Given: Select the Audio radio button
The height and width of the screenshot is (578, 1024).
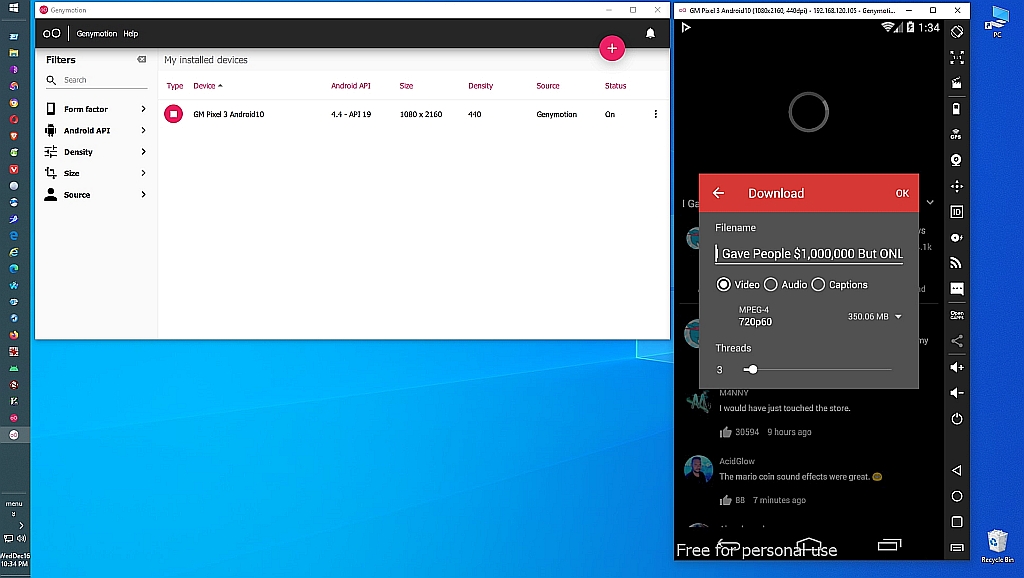Looking at the screenshot, I should pyautogui.click(x=771, y=285).
